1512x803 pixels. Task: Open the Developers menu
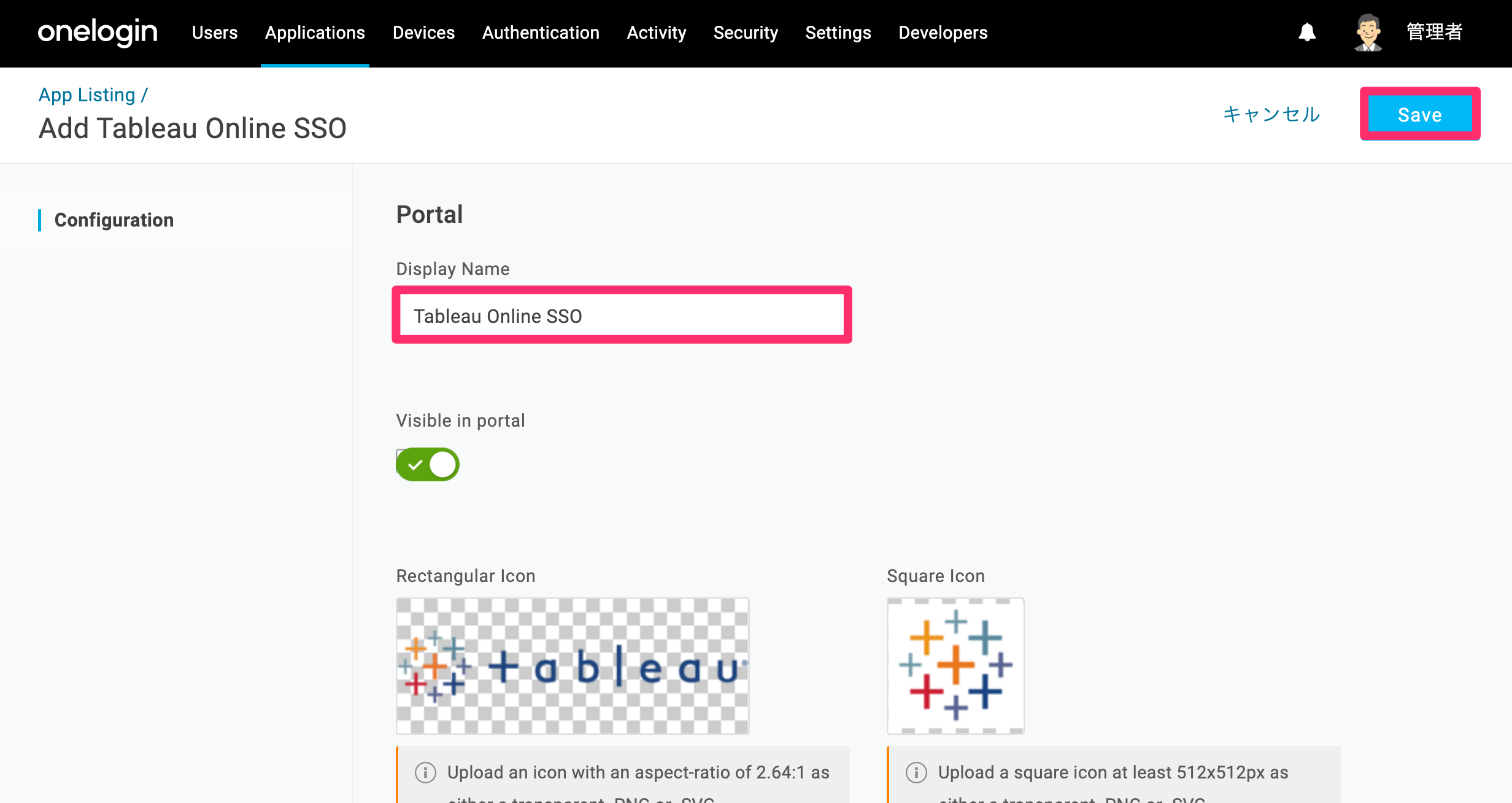[x=943, y=33]
